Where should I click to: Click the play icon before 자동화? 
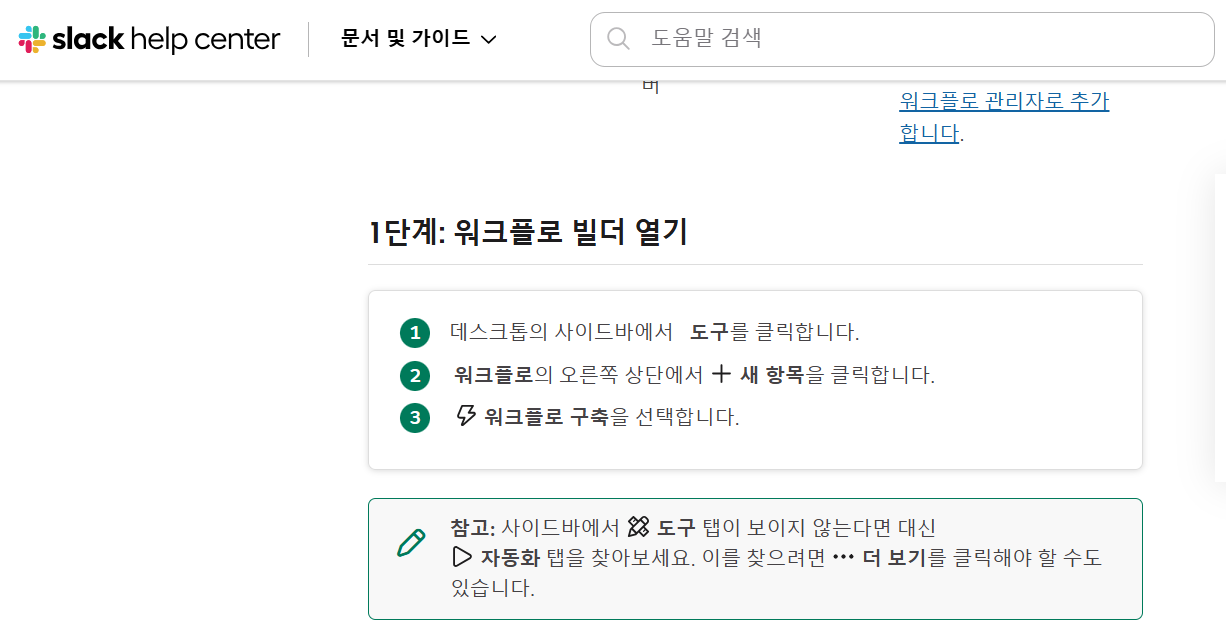[462, 557]
